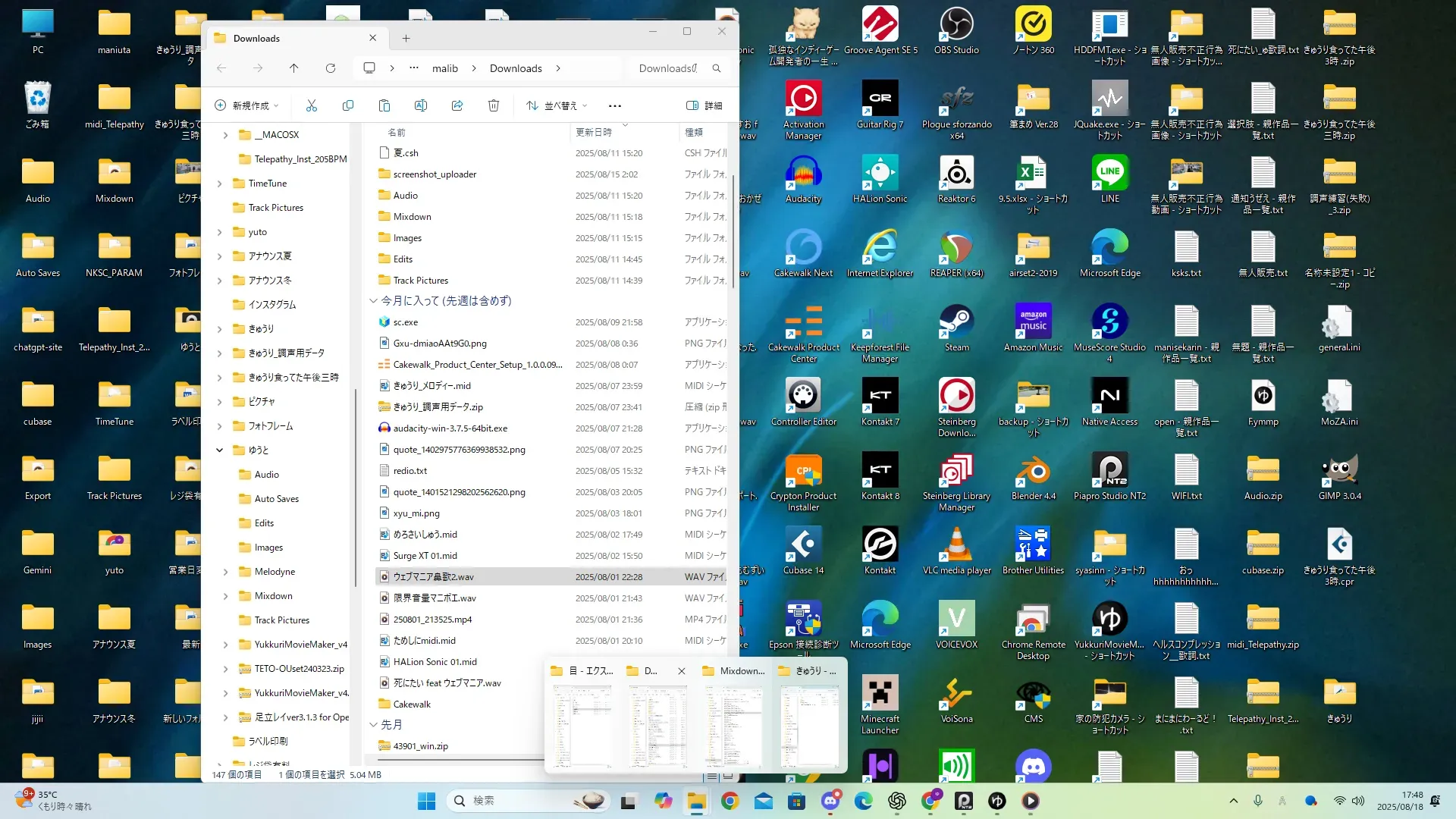Screen dimensions: 1456x819
Task: Open the 並べ替え sort dropdown
Action: tap(557, 105)
